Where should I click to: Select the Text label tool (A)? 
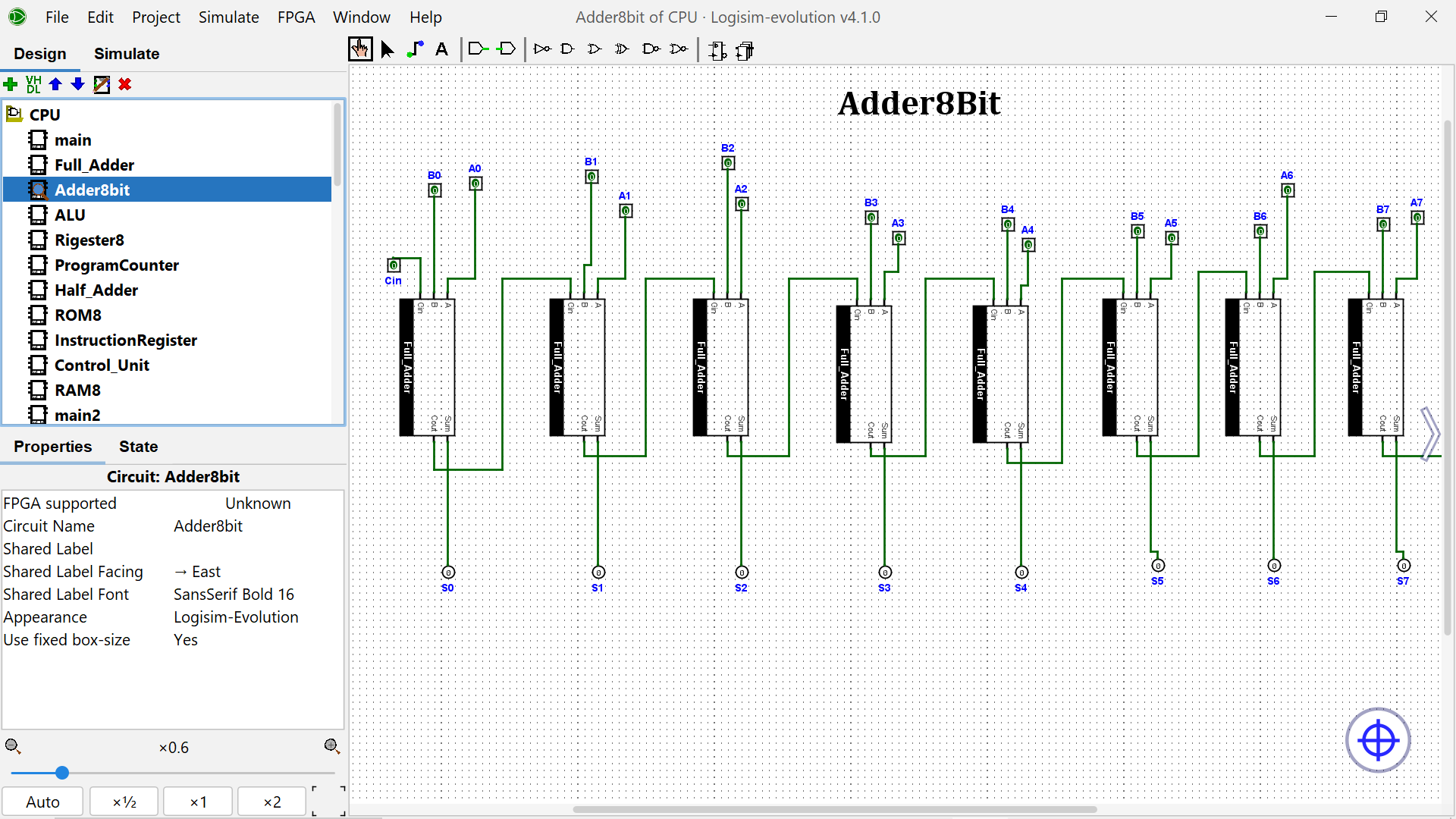(x=441, y=50)
